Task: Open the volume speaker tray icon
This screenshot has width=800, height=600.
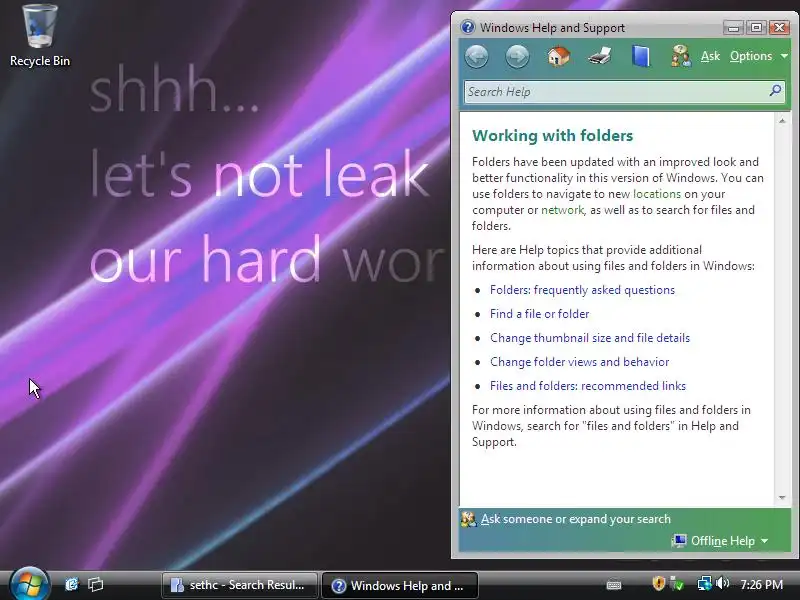Action: point(722,583)
